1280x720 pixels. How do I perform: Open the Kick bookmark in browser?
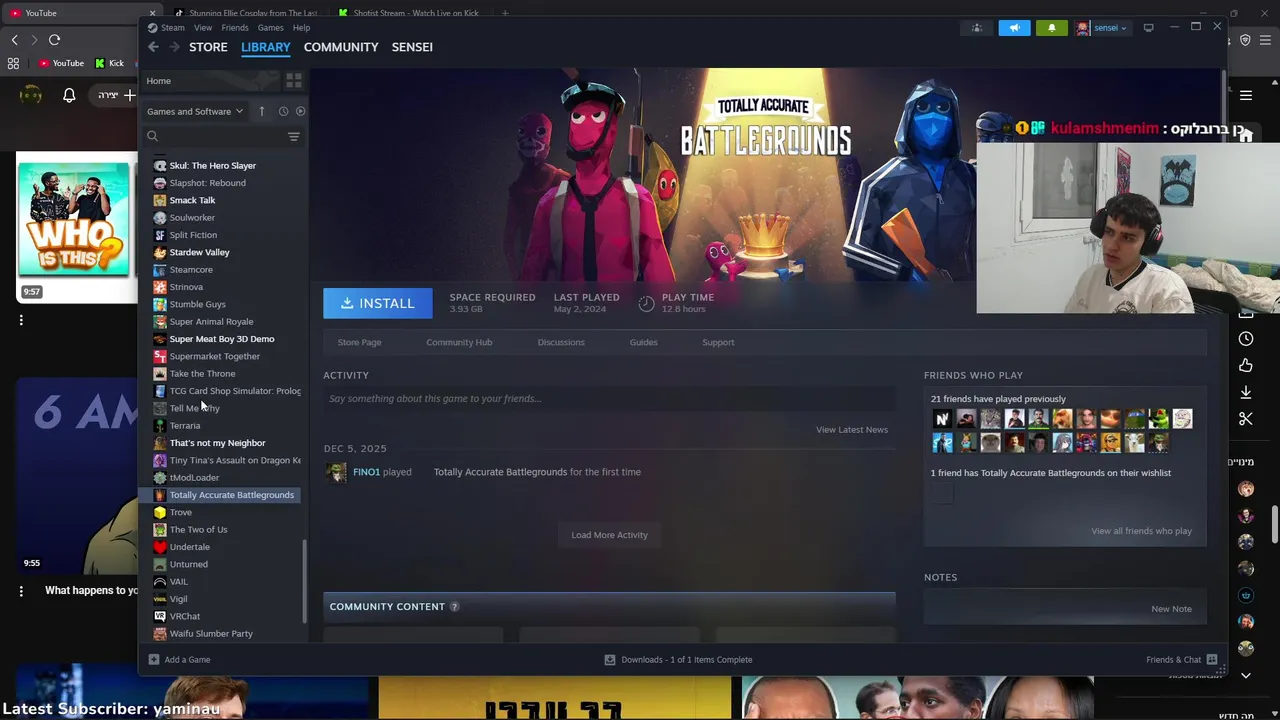110,63
